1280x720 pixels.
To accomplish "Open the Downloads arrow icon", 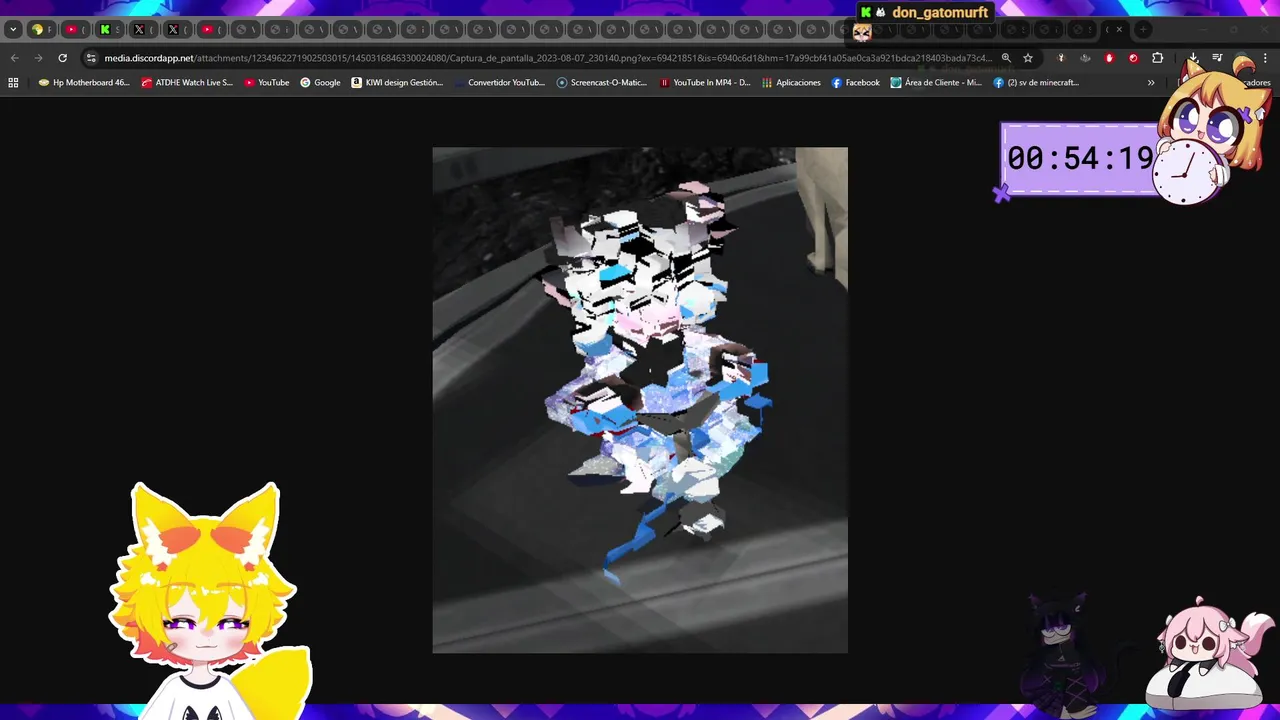I will 1193,58.
